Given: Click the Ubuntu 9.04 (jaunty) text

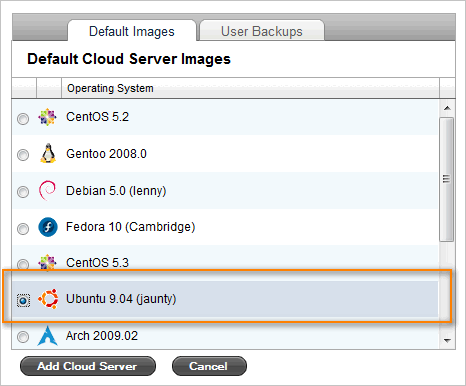Looking at the screenshot, I should pyautogui.click(x=121, y=299).
